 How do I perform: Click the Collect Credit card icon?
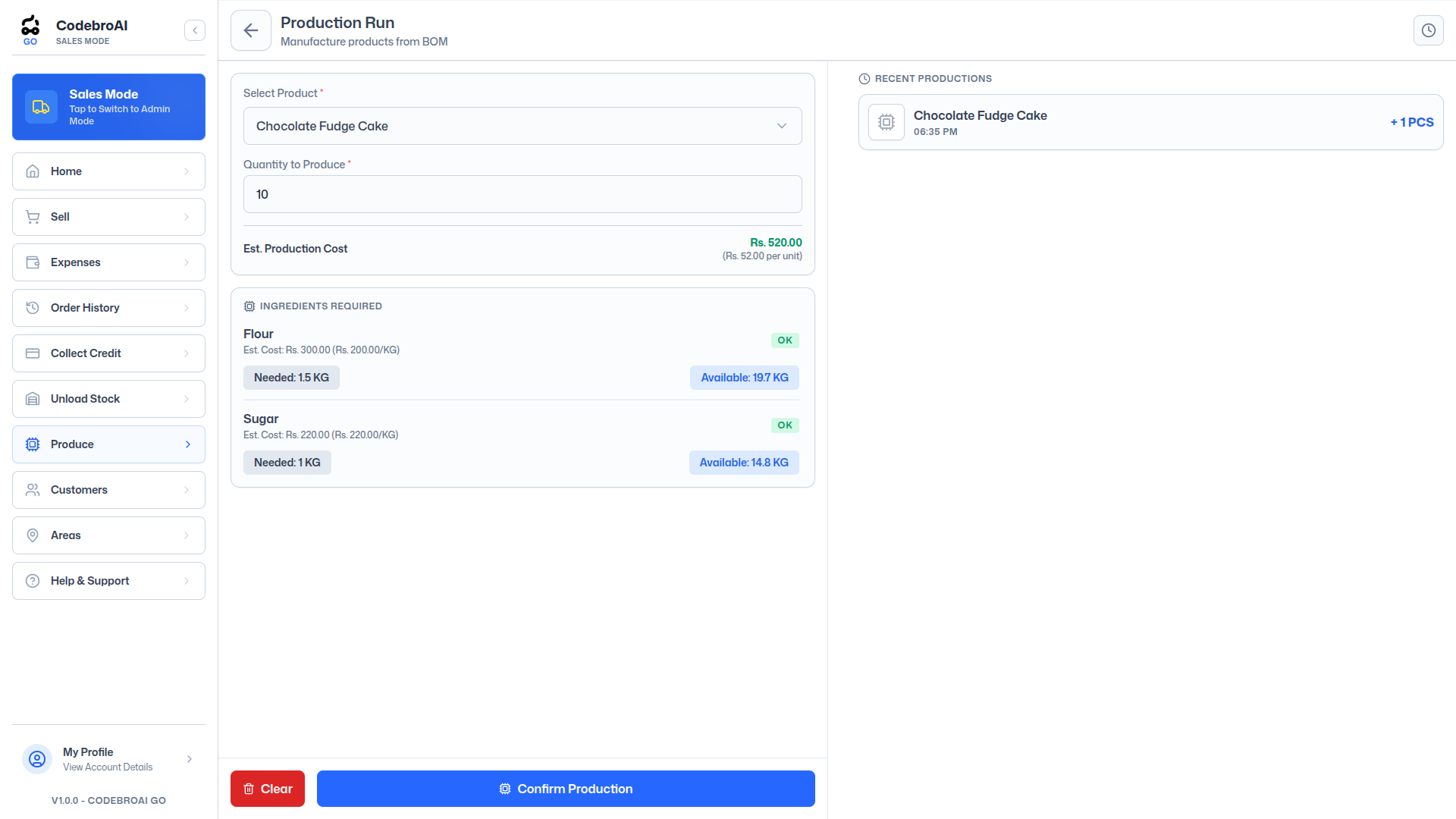pyautogui.click(x=33, y=353)
